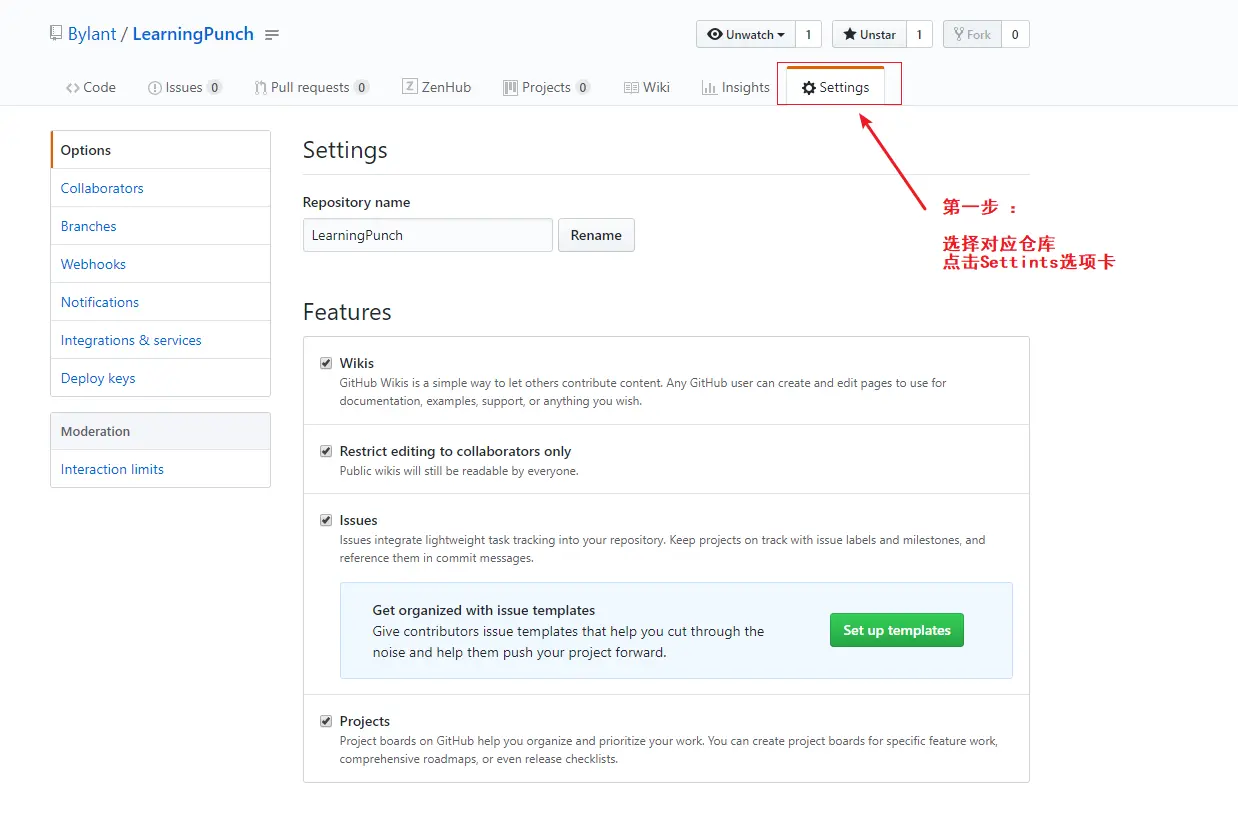This screenshot has width=1238, height=831.
Task: Click the Fork button
Action: (x=972, y=34)
